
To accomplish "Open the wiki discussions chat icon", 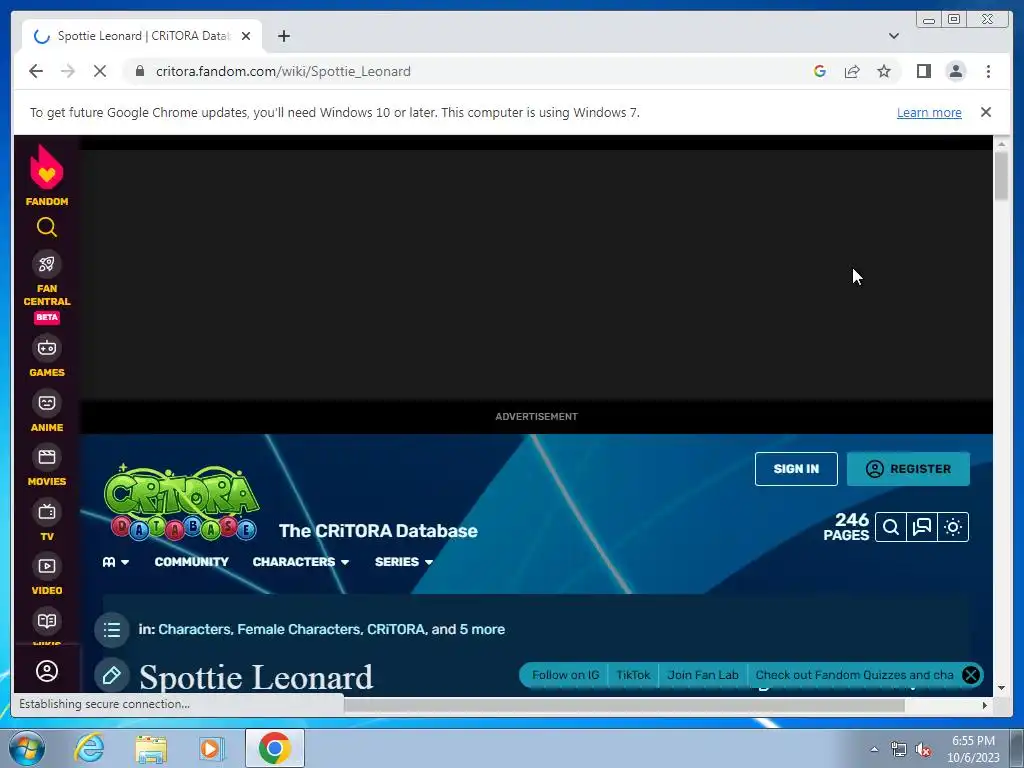I will click(921, 527).
